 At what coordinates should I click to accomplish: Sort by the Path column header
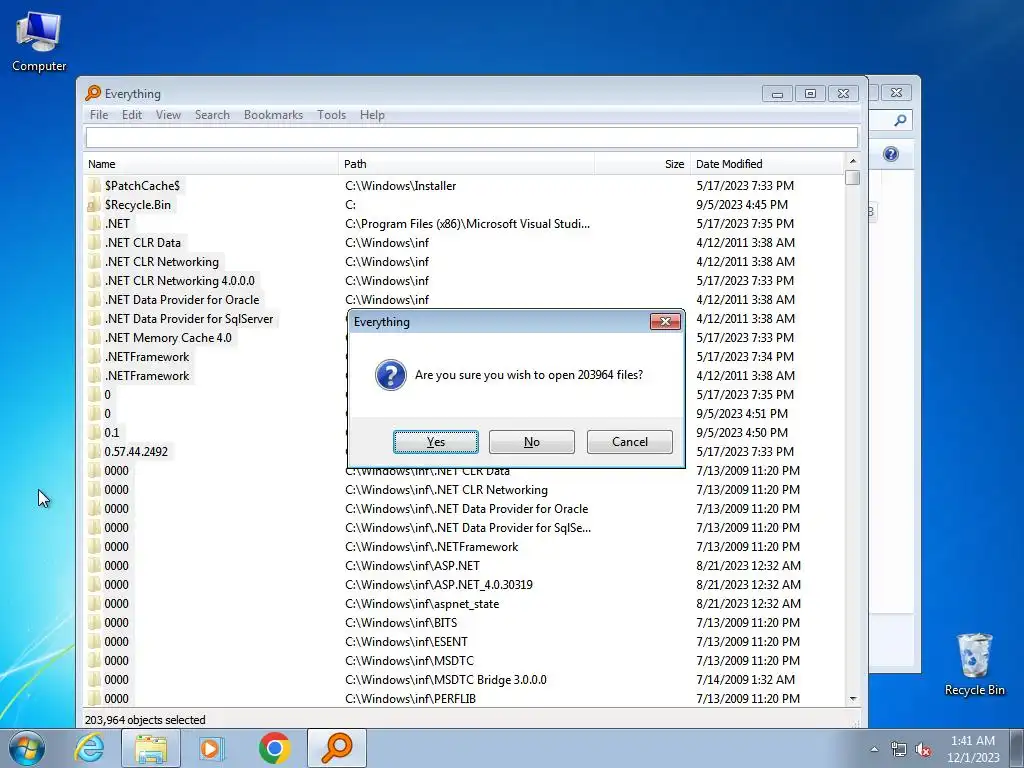pyautogui.click(x=466, y=164)
